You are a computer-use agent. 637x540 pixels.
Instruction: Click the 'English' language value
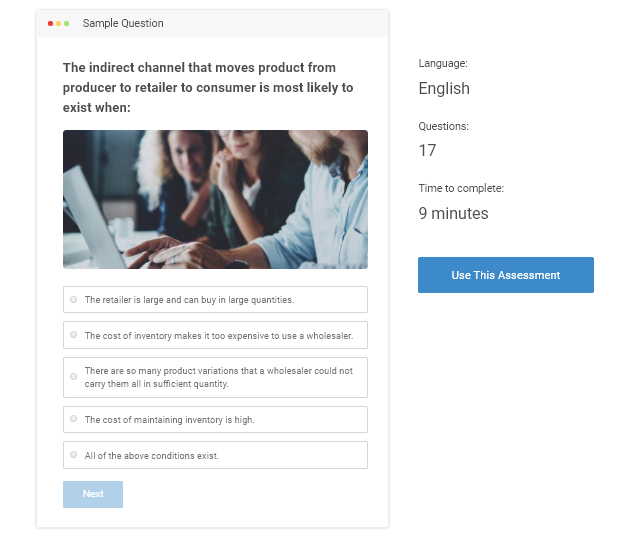point(444,88)
